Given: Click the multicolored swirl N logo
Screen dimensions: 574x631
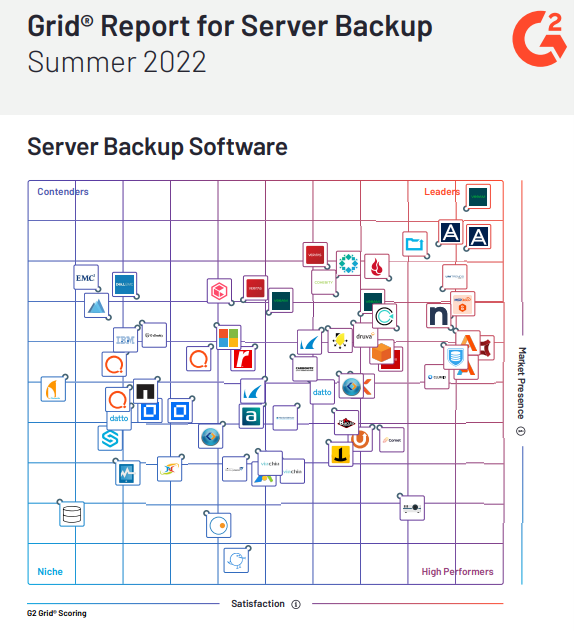Looking at the screenshot, I should click(169, 469).
